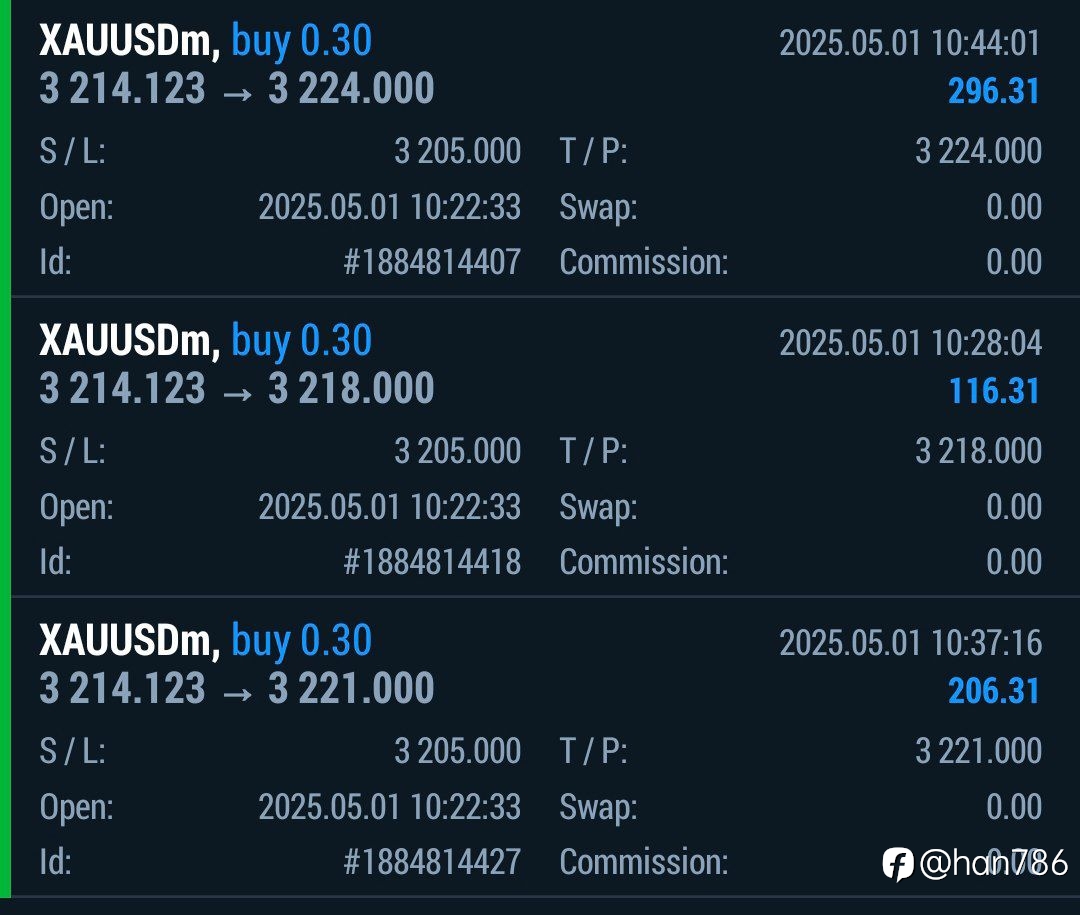Open the @han786 watermark handle

[x=994, y=863]
